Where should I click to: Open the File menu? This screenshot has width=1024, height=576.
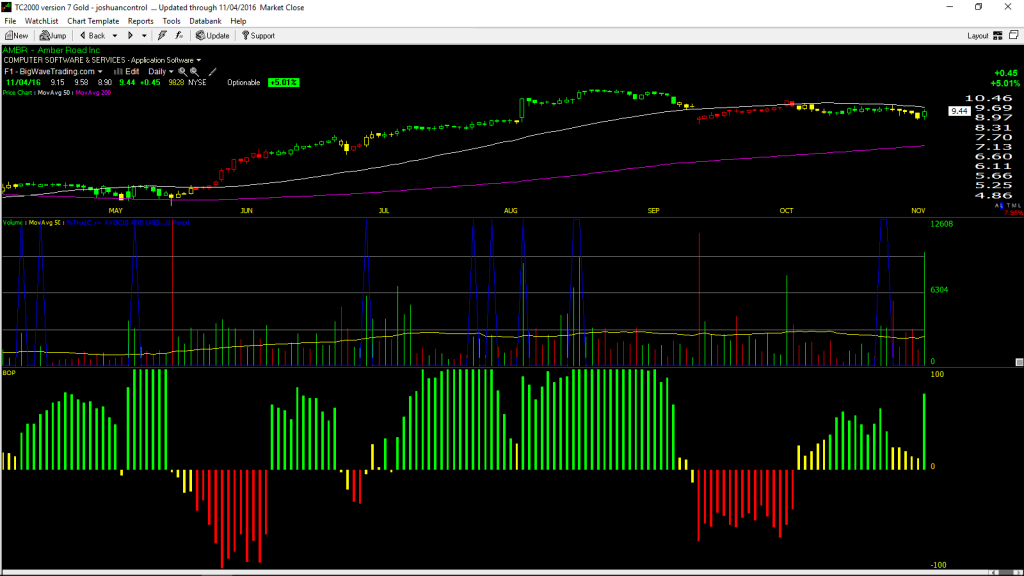(x=10, y=21)
